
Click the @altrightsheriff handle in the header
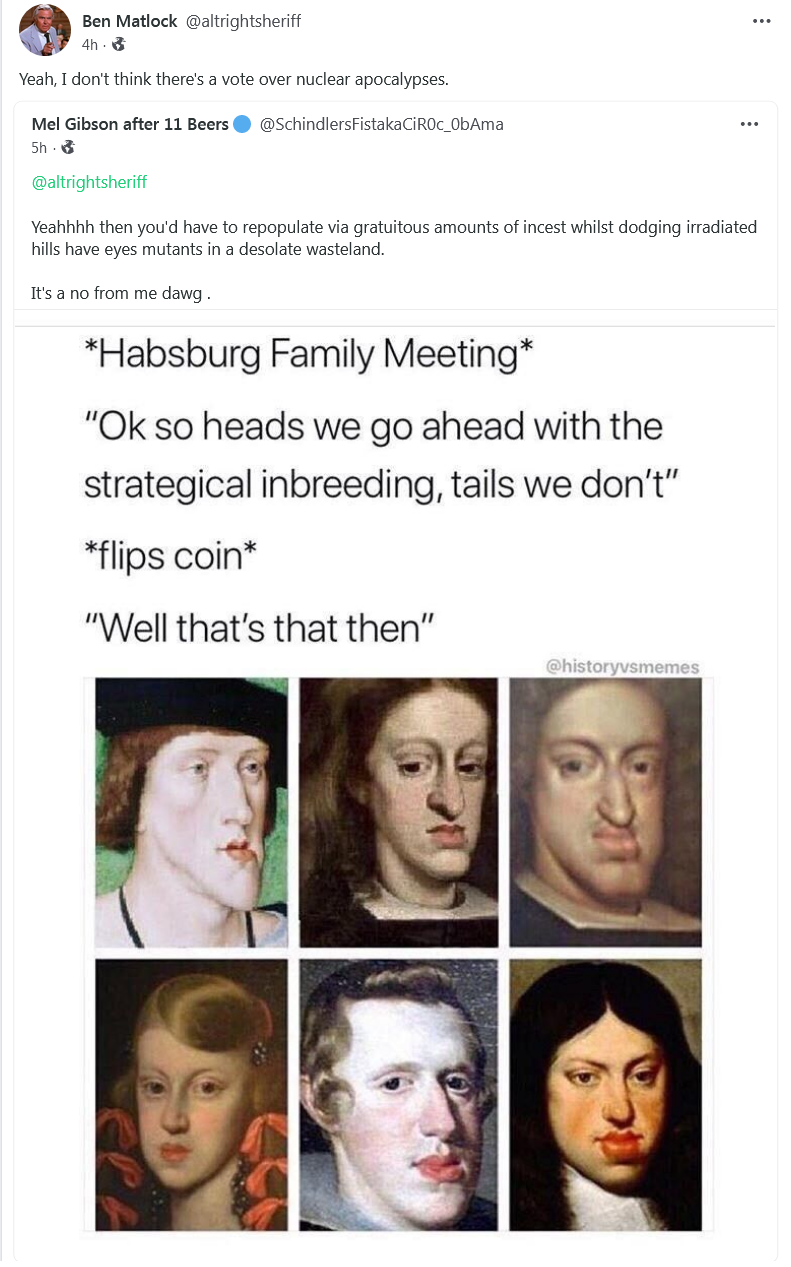(x=244, y=21)
